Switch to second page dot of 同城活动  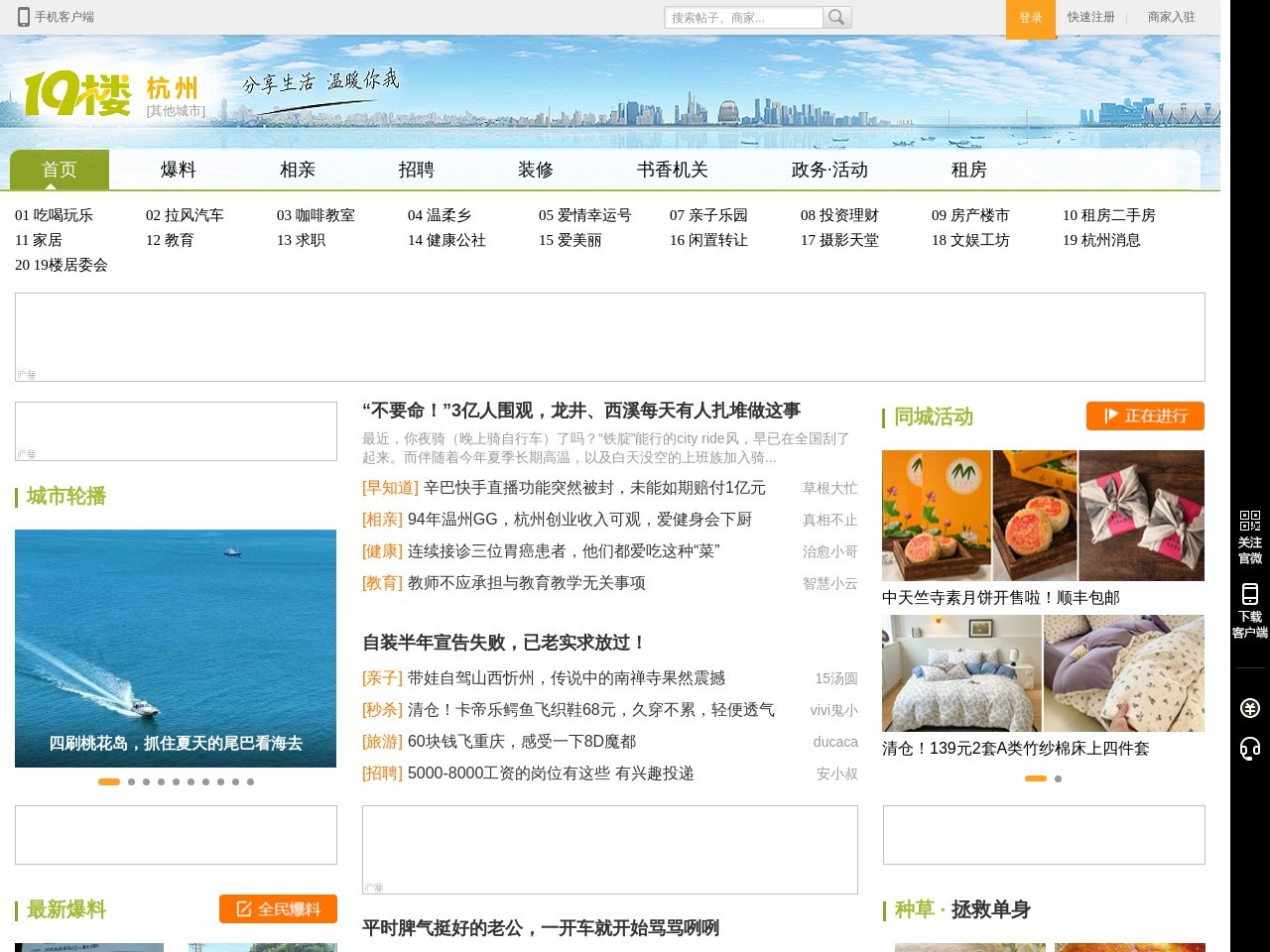(x=1058, y=778)
